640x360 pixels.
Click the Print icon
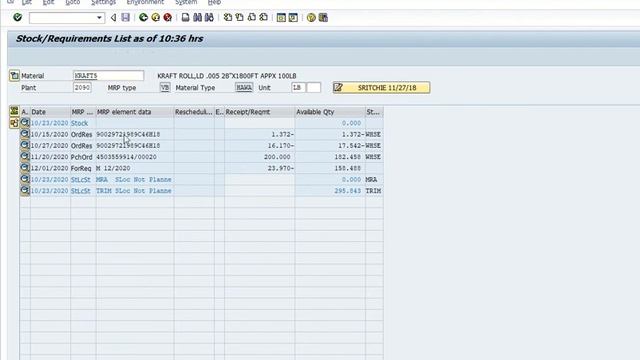tap(186, 18)
